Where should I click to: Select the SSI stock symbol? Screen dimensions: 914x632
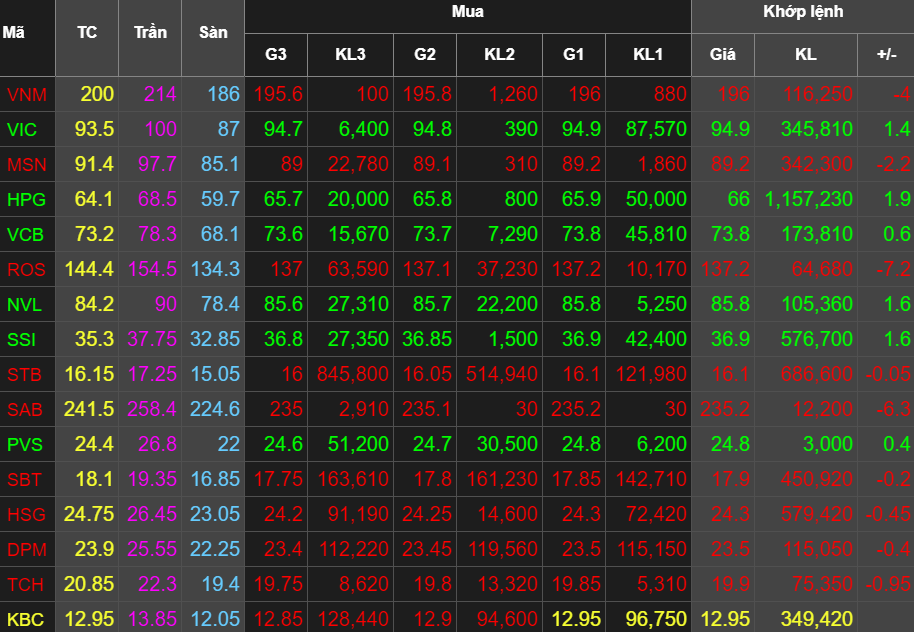[21, 339]
